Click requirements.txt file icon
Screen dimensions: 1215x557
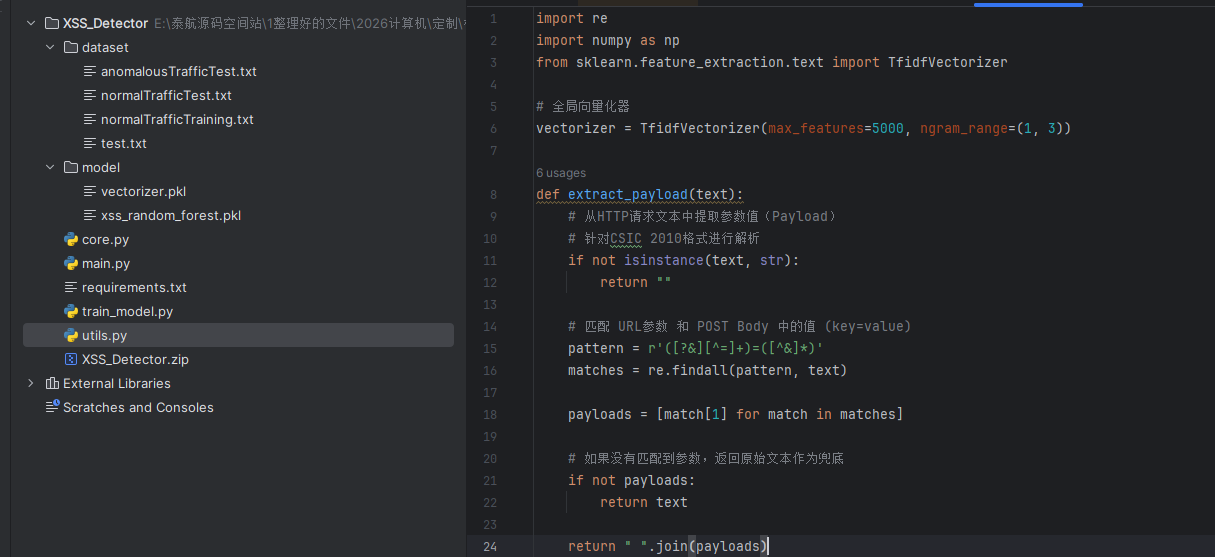(x=71, y=287)
